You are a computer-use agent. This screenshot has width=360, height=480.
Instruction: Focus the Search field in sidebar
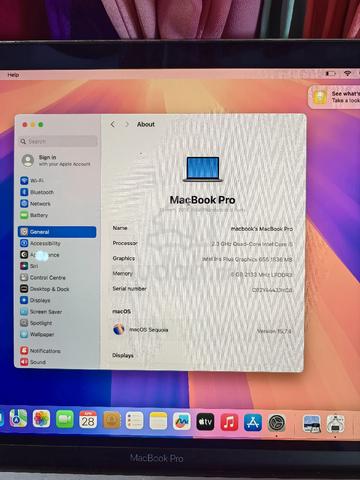58,141
